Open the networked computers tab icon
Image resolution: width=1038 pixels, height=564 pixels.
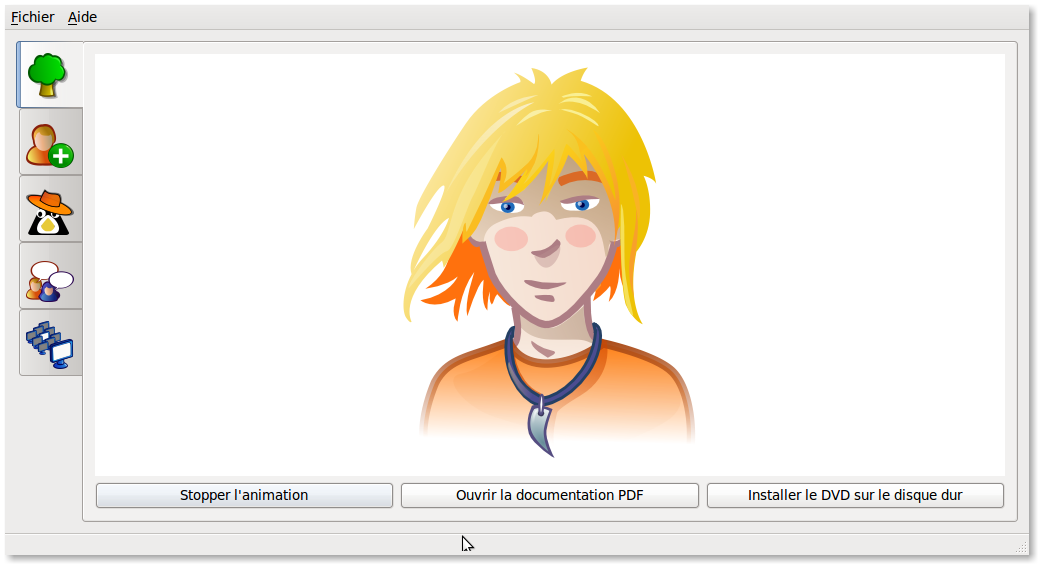(x=50, y=343)
